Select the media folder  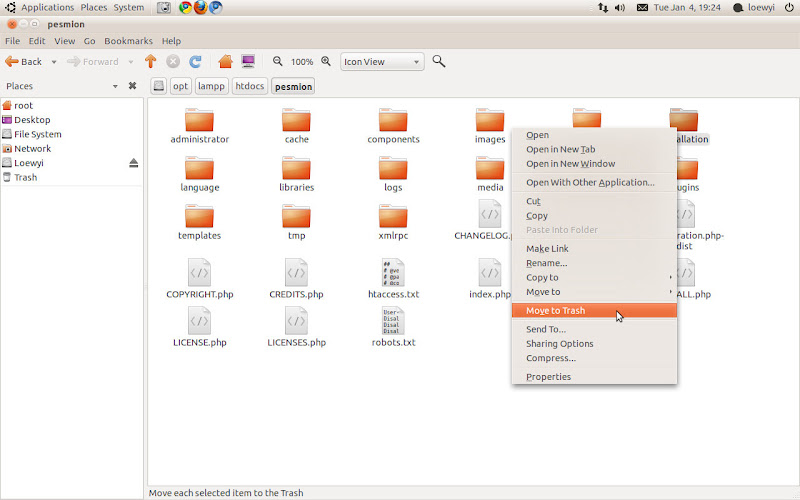tap(490, 174)
